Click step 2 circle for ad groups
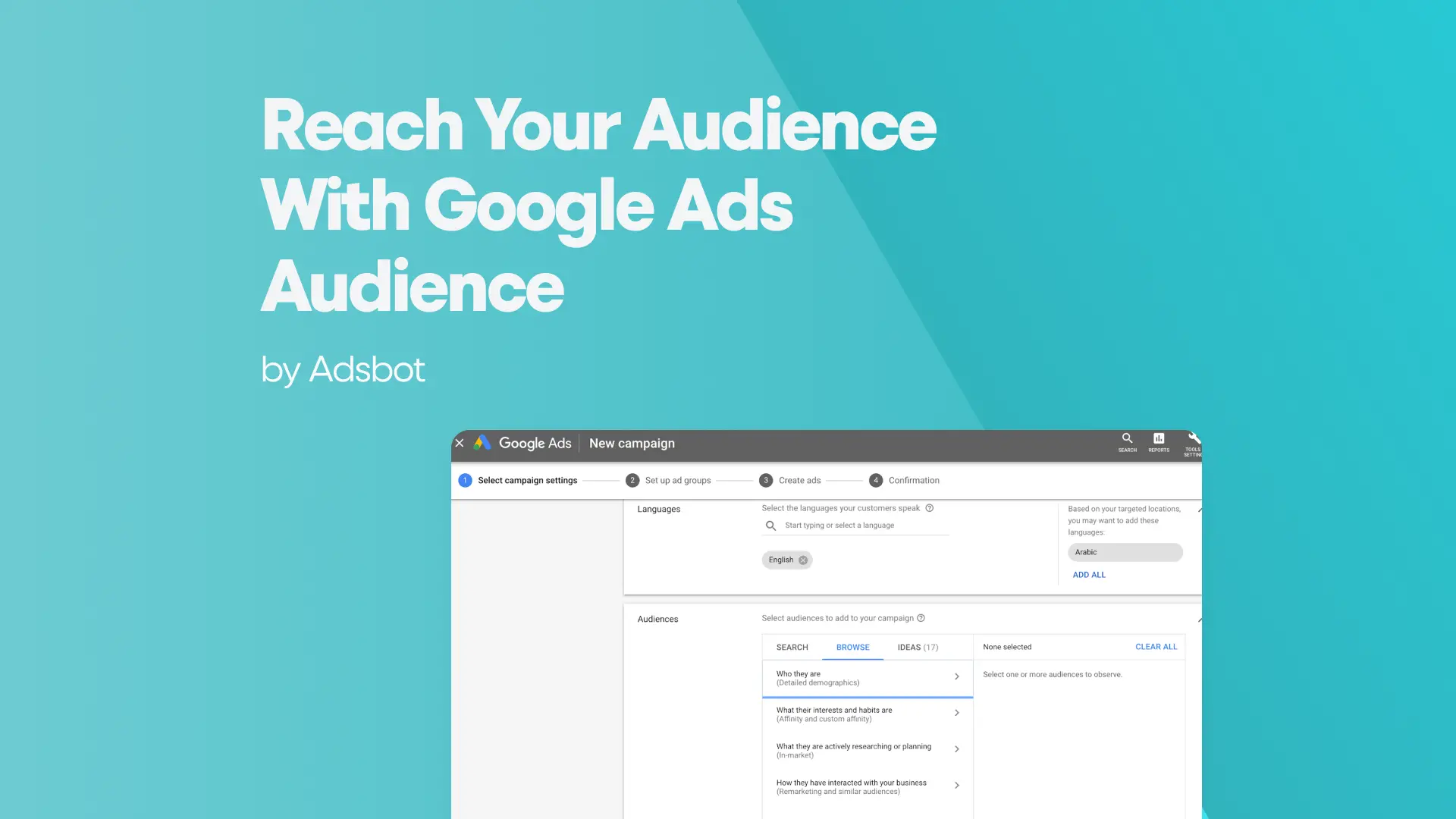Screen dimensions: 1456x819 point(632,480)
